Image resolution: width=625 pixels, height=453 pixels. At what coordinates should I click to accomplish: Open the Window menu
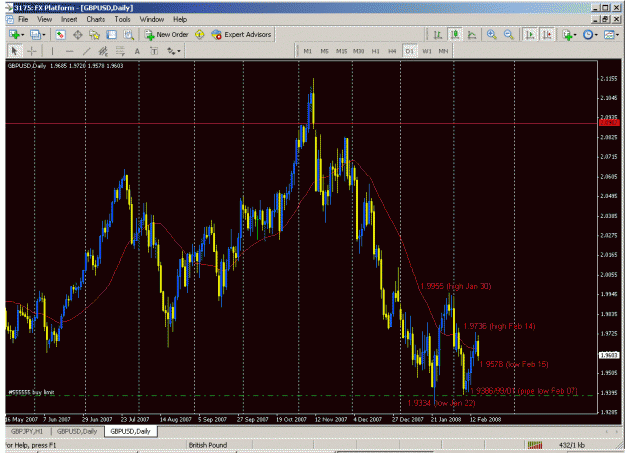151,19
